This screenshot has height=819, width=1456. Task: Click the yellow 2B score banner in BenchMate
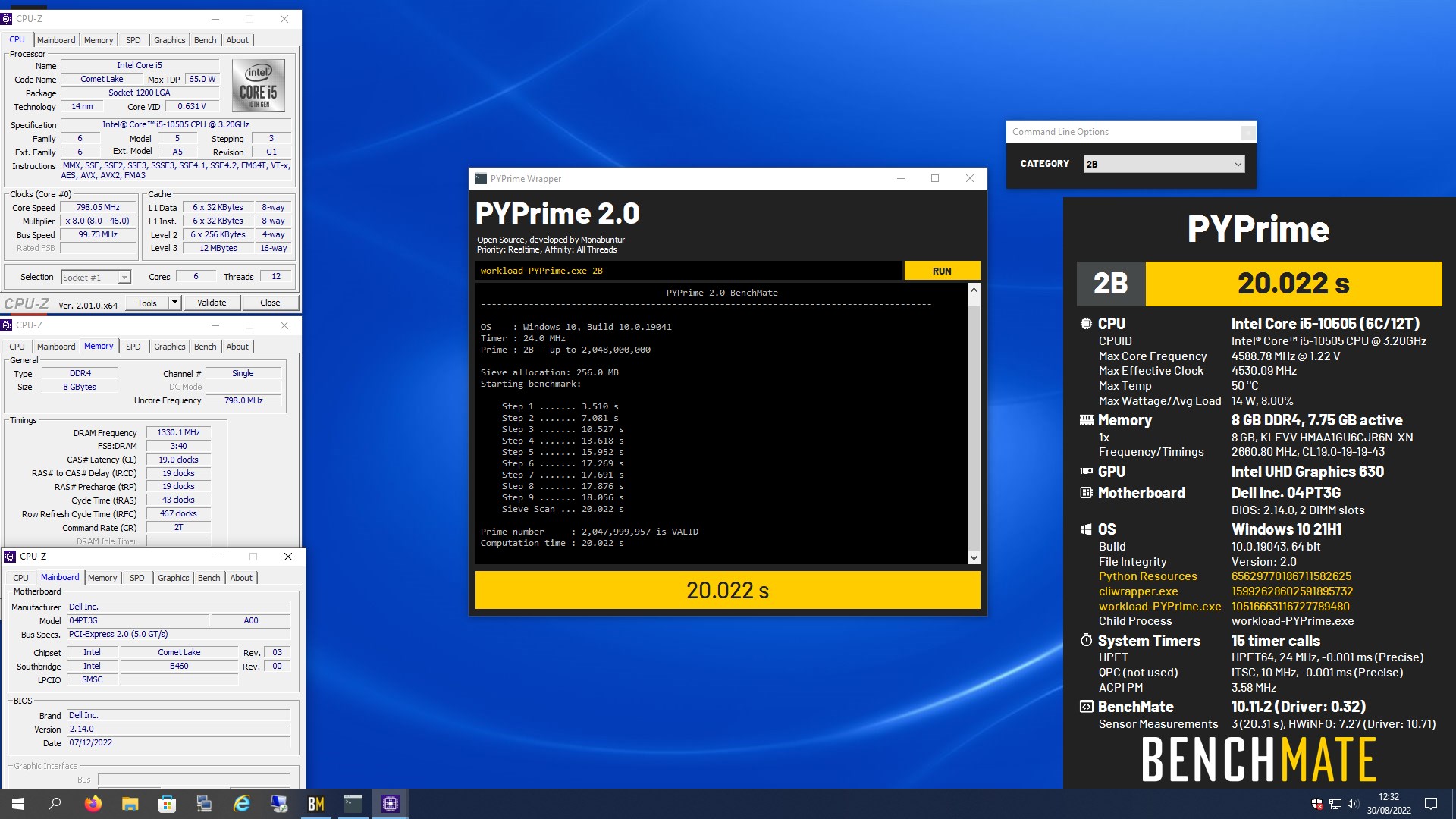[1260, 284]
